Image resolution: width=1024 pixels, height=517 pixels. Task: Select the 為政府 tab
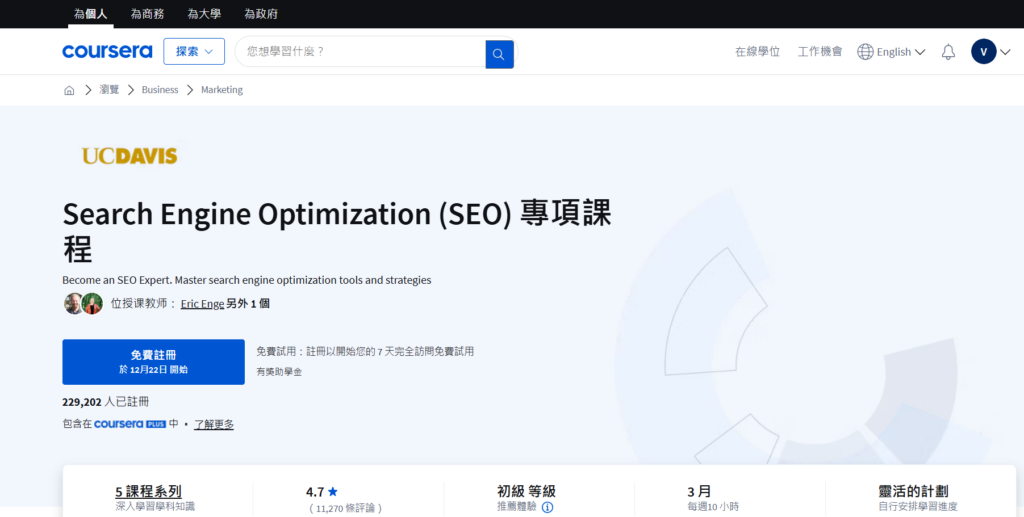[261, 14]
